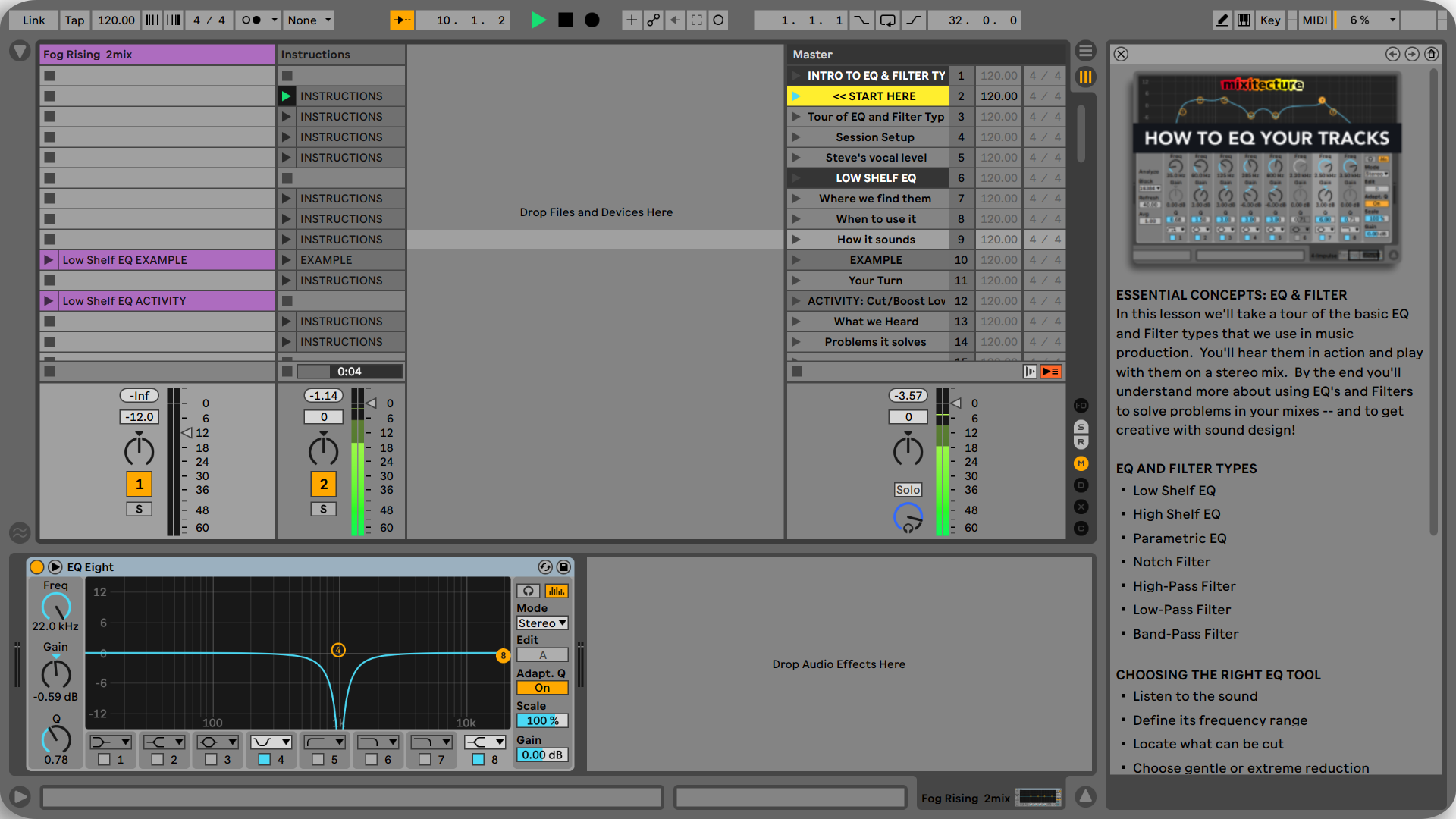Click the EQ Eight Freq knob
The width and height of the screenshot is (1456, 819).
55,607
